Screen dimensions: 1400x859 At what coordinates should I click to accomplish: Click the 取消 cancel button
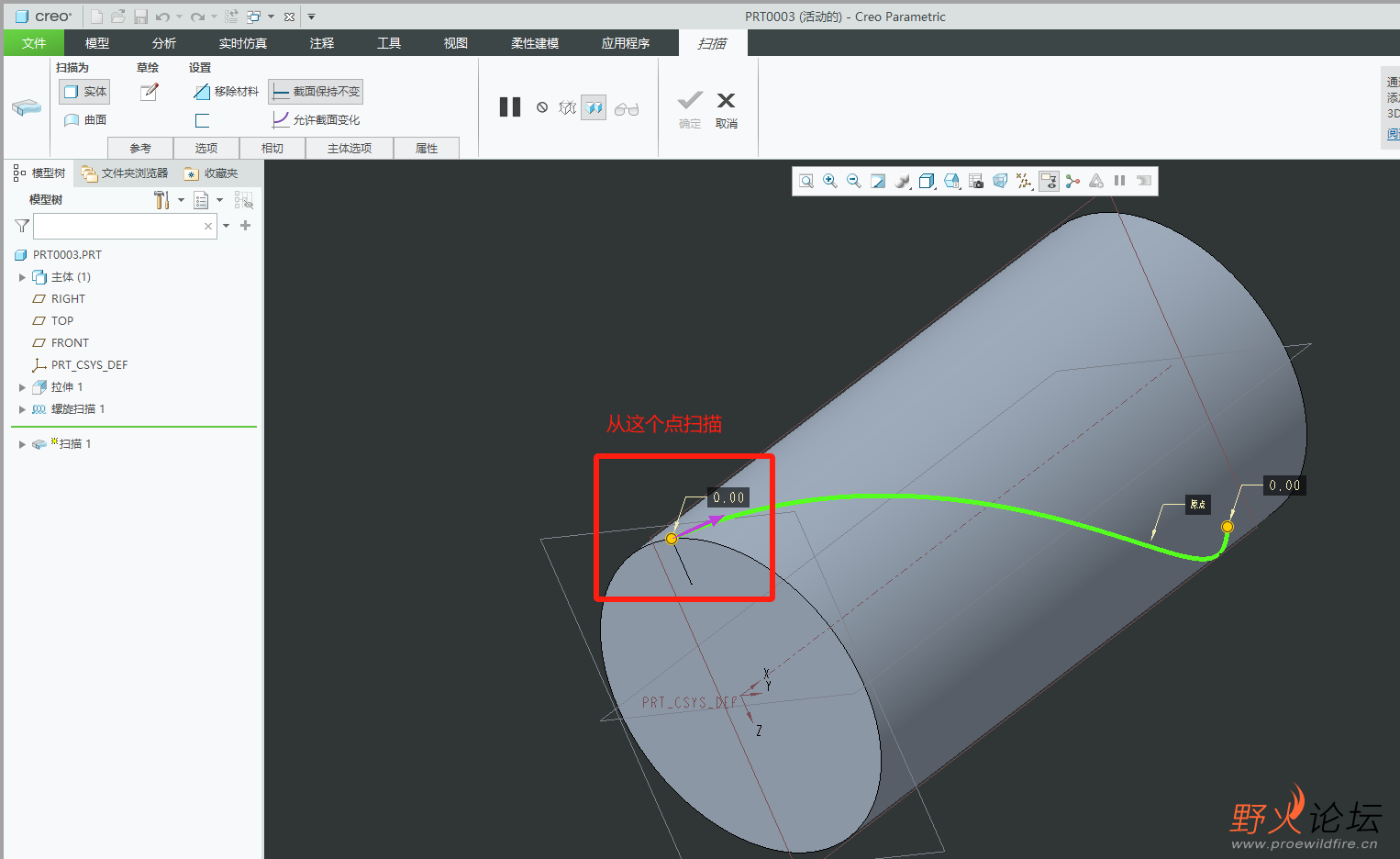coord(727,110)
